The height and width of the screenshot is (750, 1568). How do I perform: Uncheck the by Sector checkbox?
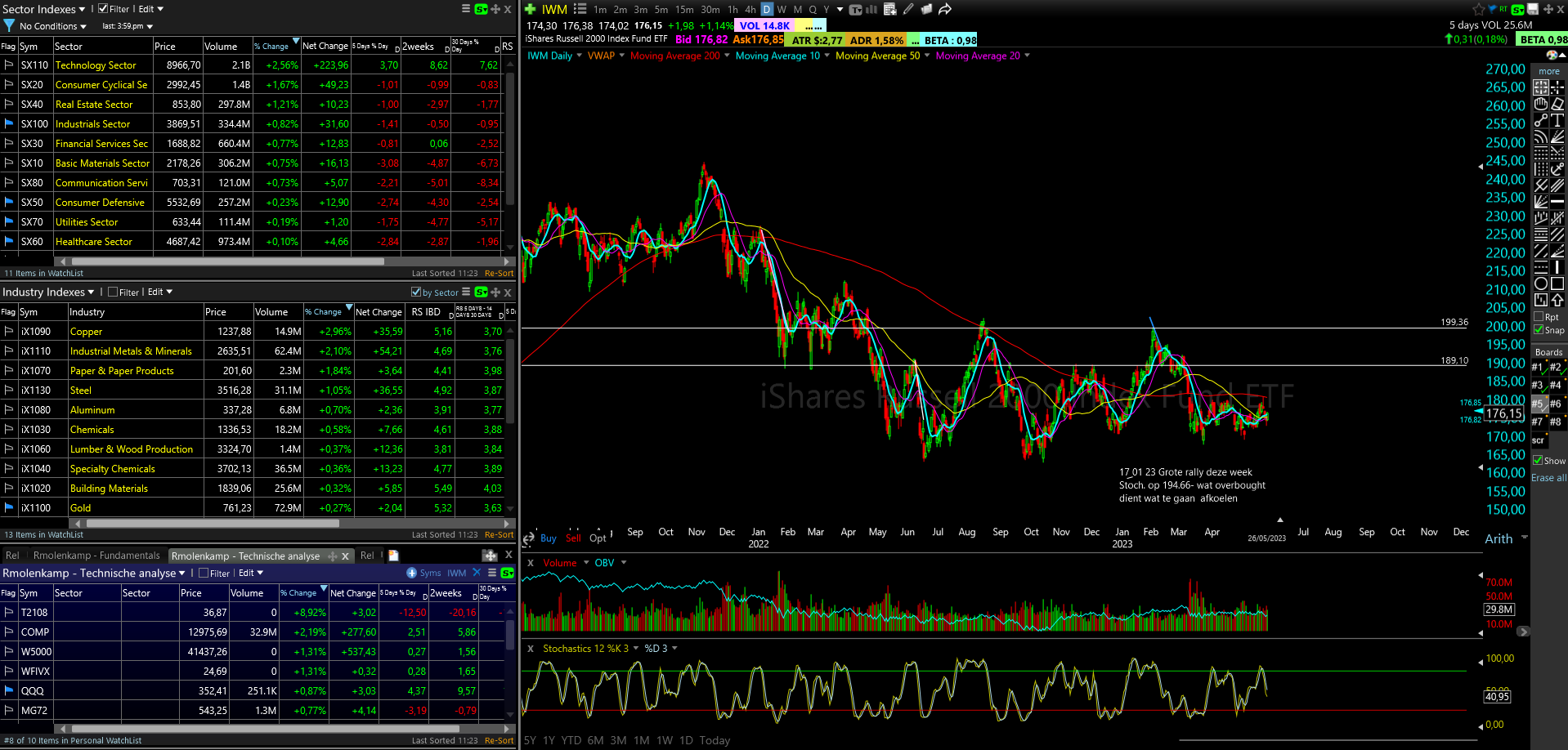click(416, 292)
